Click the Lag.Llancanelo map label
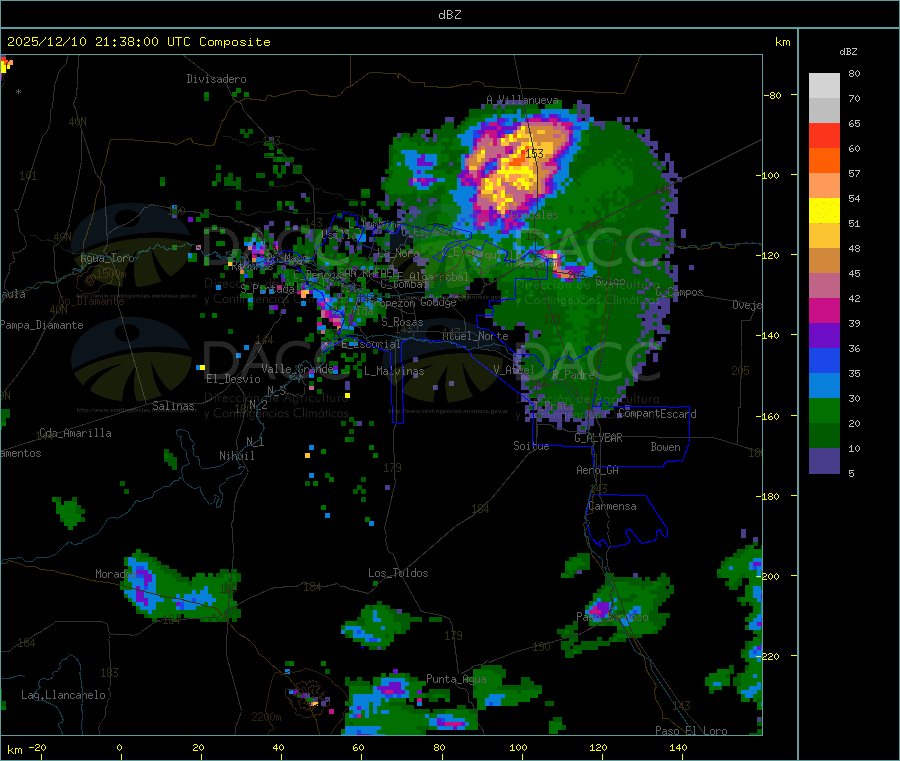 pyautogui.click(x=63, y=695)
